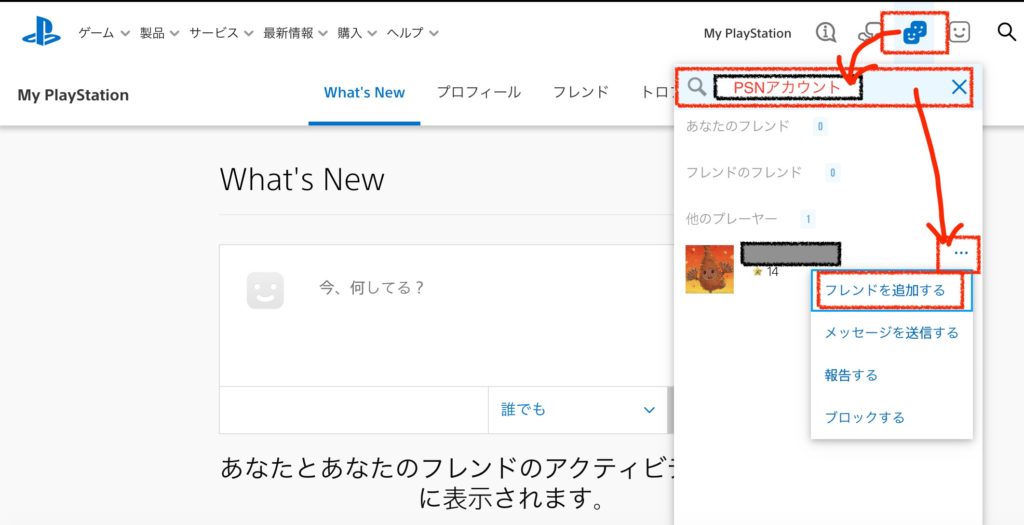Image resolution: width=1024 pixels, height=525 pixels.
Task: Select メッセージを送信する from the menu
Action: click(891, 333)
